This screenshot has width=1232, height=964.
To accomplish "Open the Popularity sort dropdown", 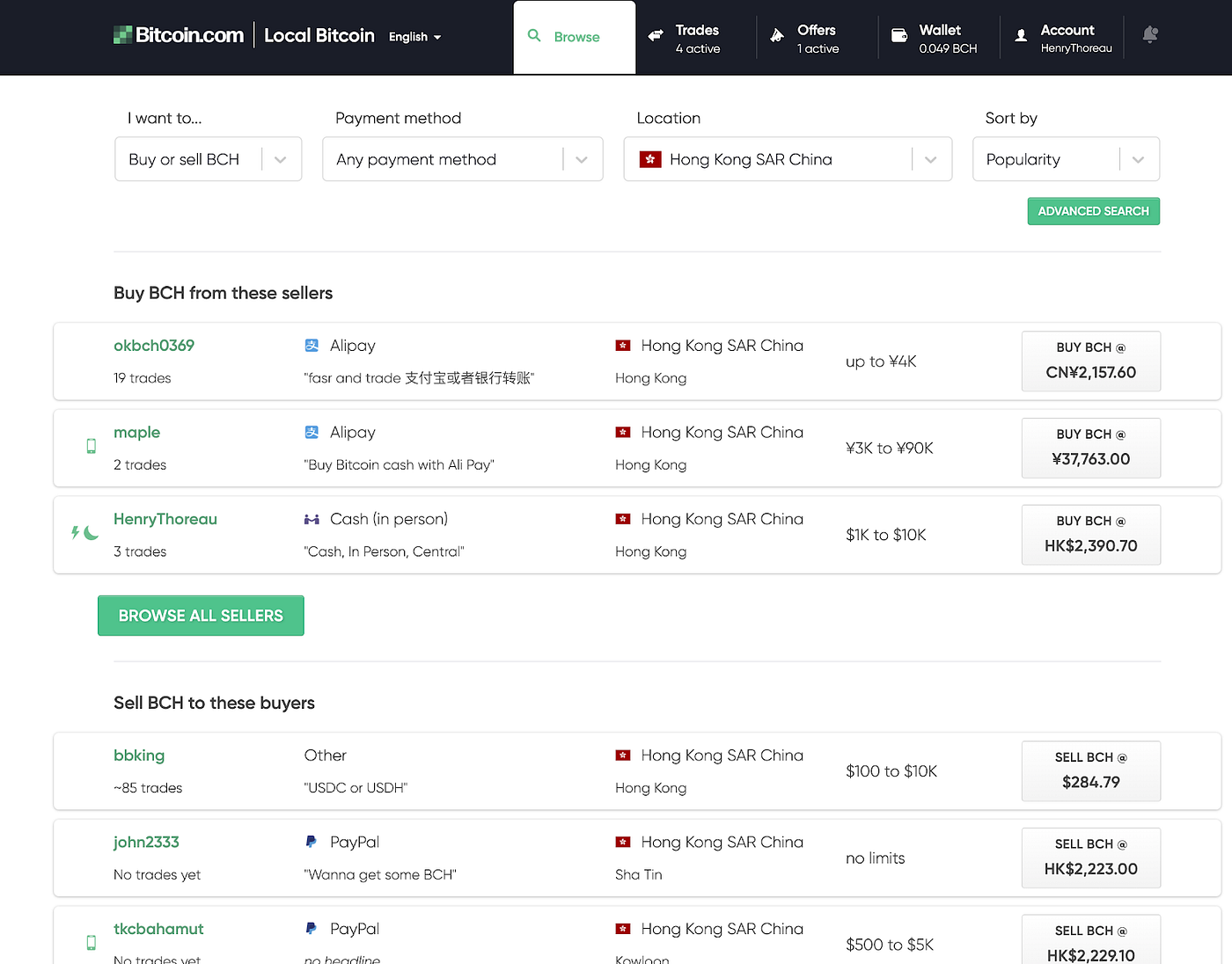I will click(1066, 159).
